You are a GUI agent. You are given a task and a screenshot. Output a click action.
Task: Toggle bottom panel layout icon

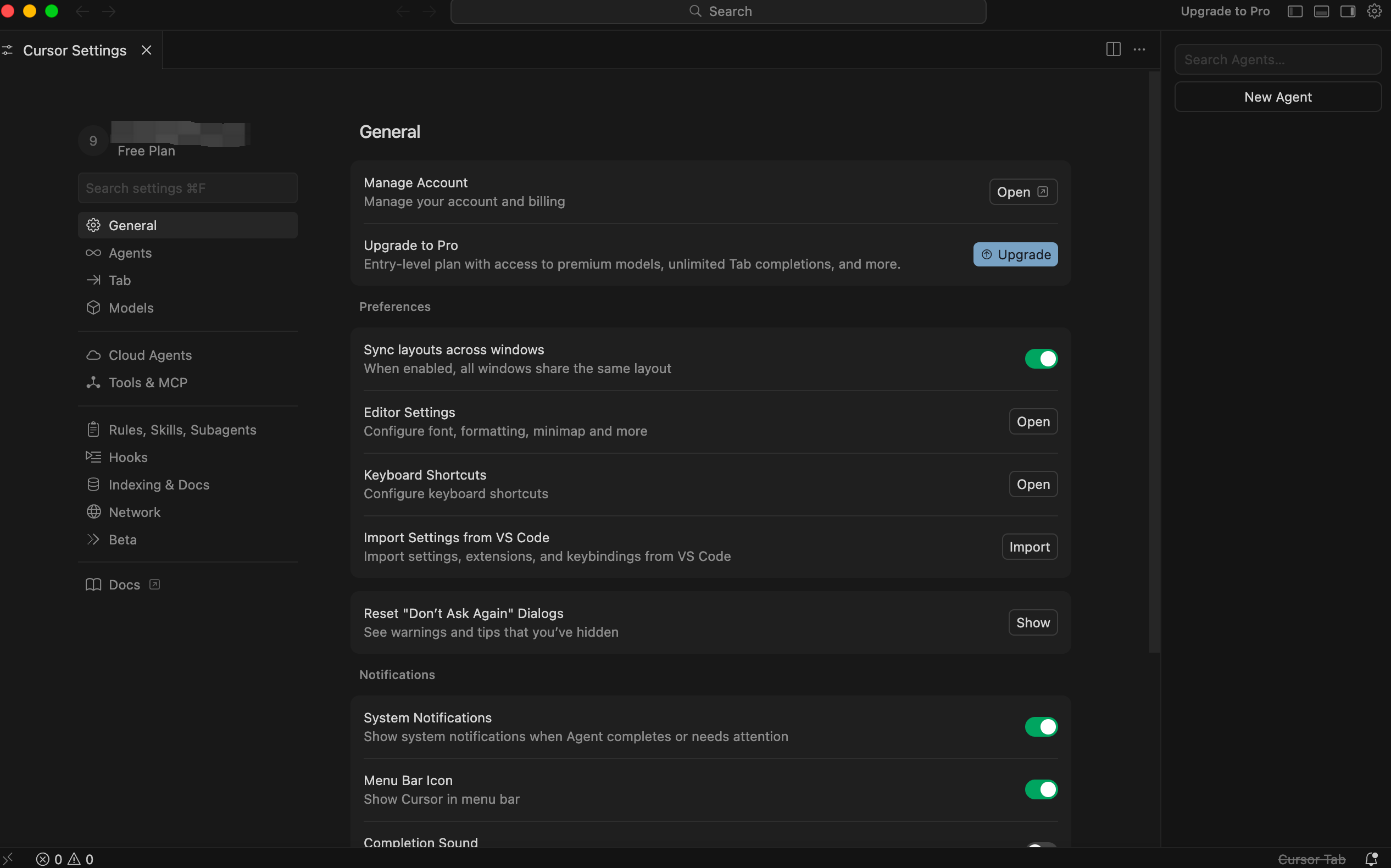[x=1321, y=12]
